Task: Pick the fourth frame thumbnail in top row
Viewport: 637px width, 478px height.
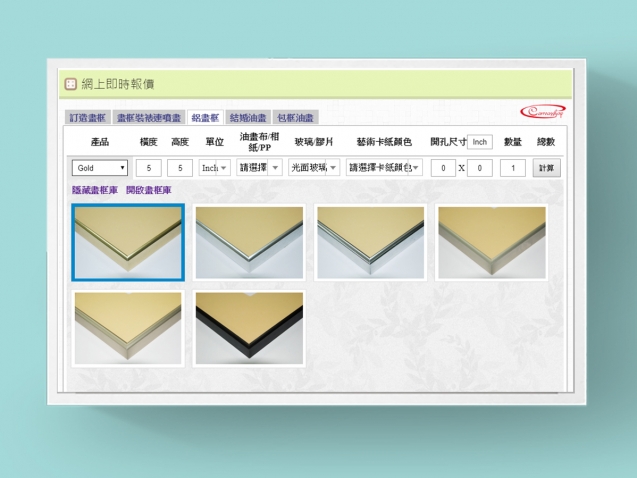Action: tap(492, 242)
